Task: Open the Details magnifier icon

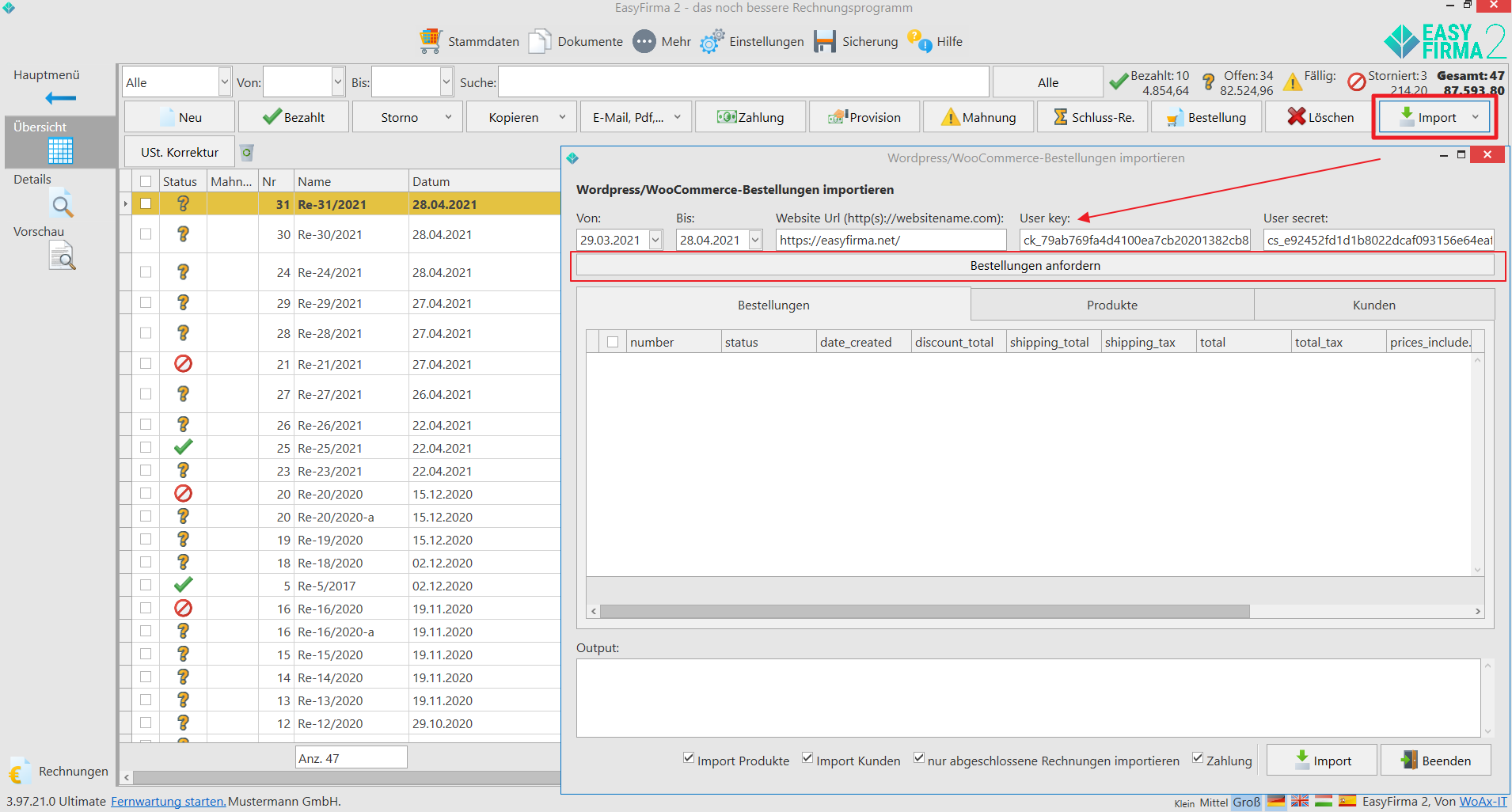Action: (63, 203)
